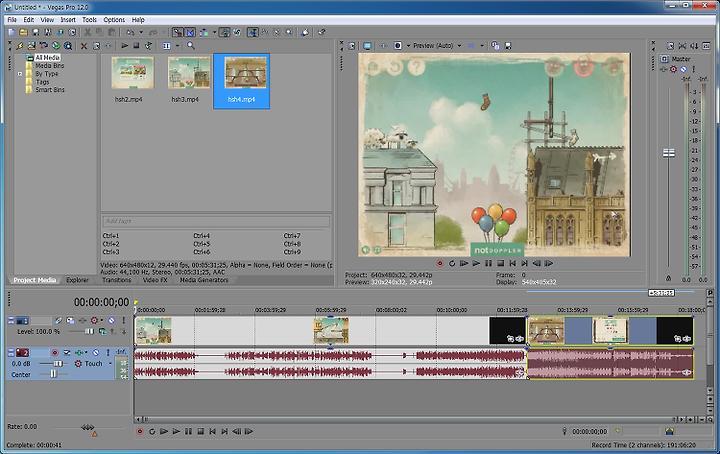
Task: Open Touch automation mode dropdown on audio track
Action: coord(110,364)
